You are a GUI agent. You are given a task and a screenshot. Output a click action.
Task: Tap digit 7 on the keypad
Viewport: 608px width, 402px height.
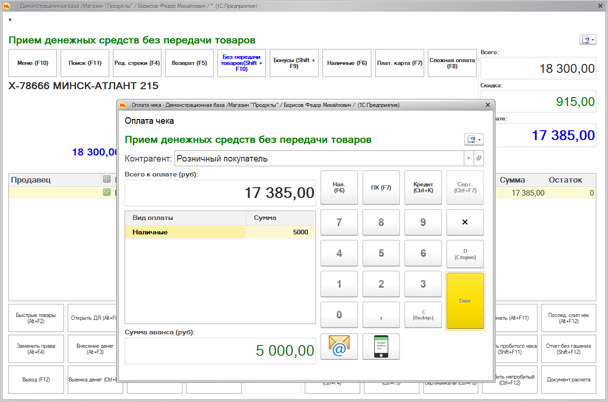click(339, 223)
